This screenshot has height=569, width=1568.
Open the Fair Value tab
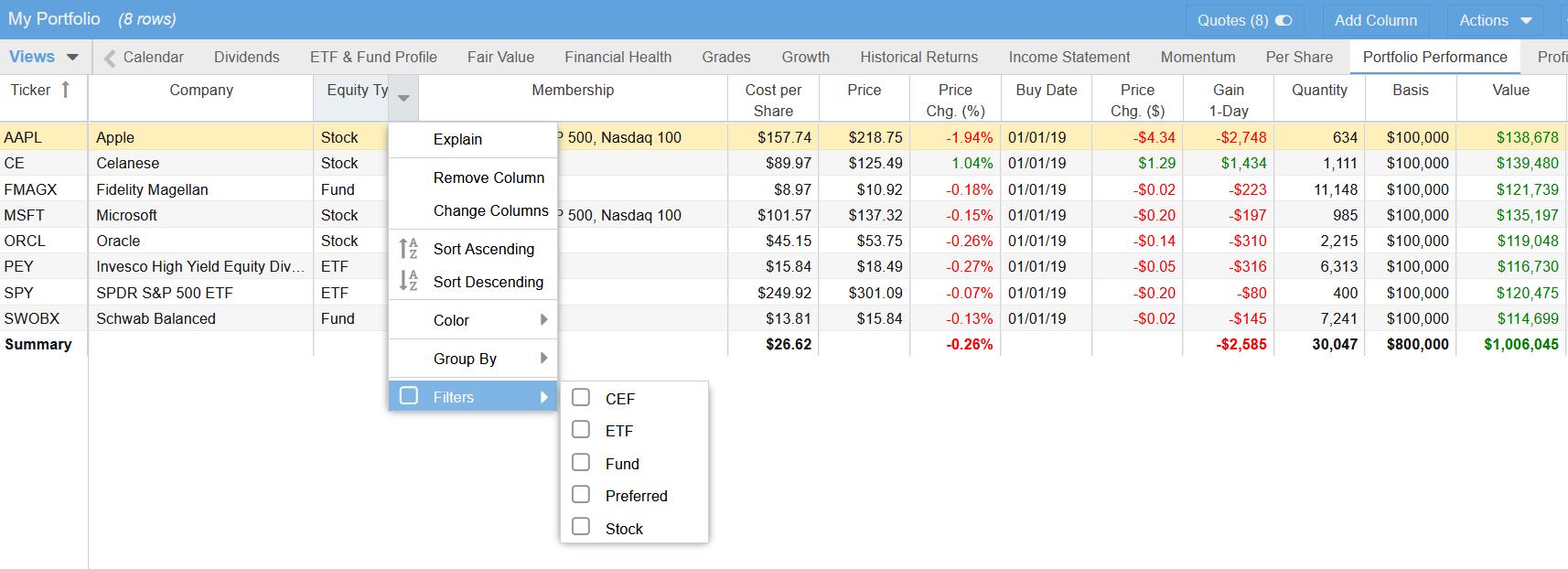point(500,57)
